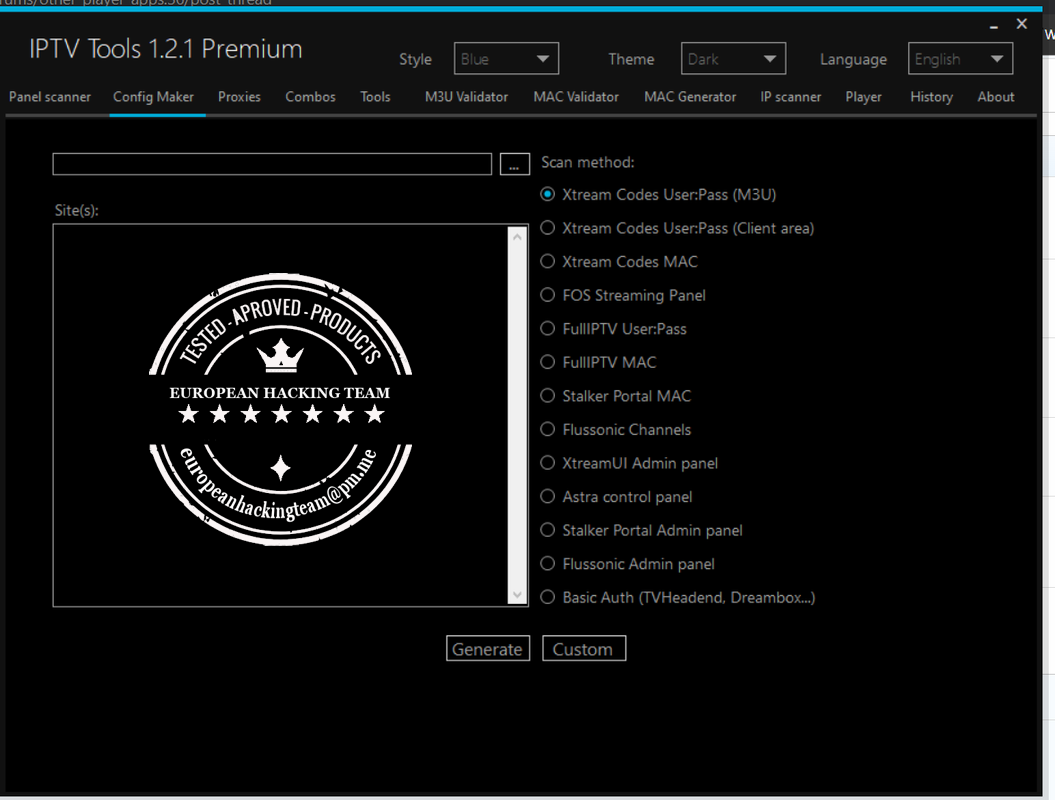Open the M3U Validator tab

466,97
